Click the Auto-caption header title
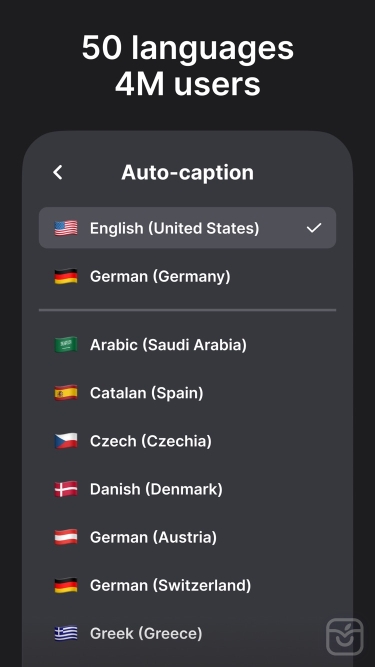The width and height of the screenshot is (375, 667). click(x=188, y=172)
